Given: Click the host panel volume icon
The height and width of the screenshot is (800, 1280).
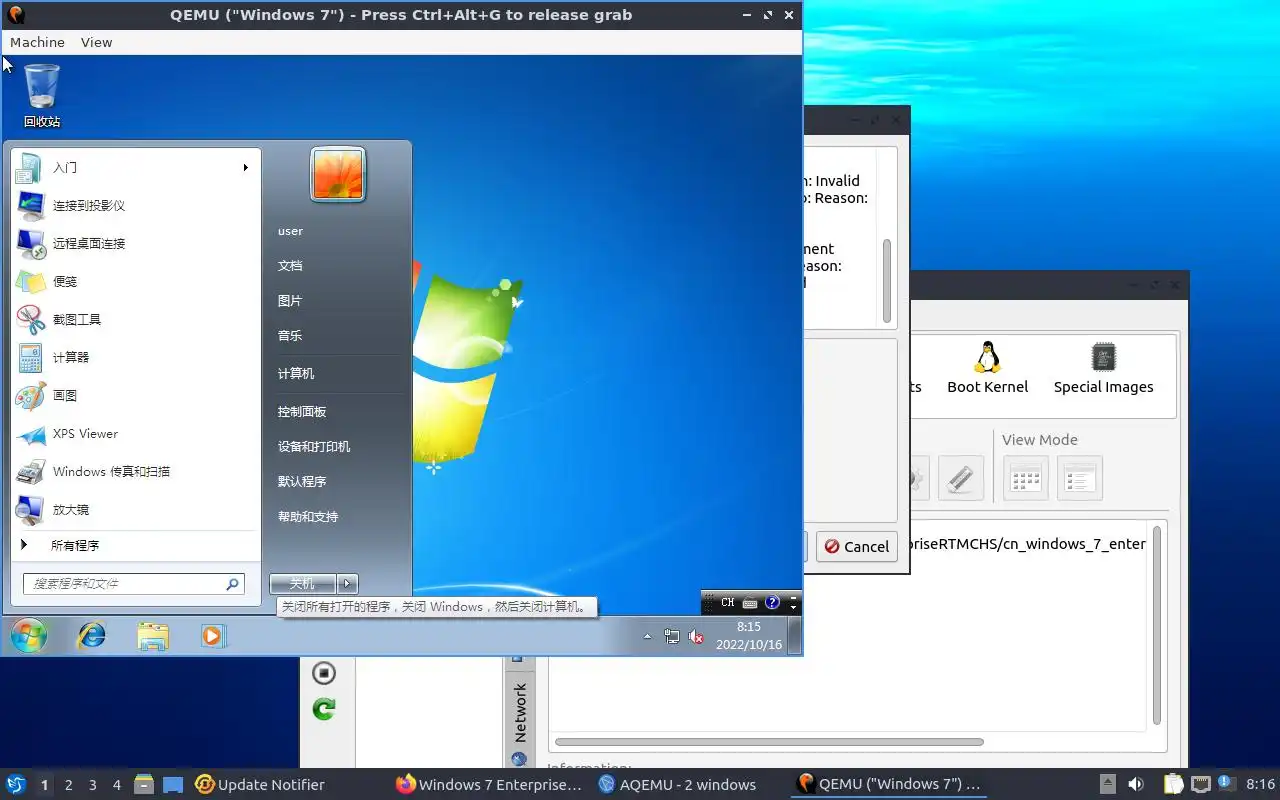Looking at the screenshot, I should coord(1136,785).
